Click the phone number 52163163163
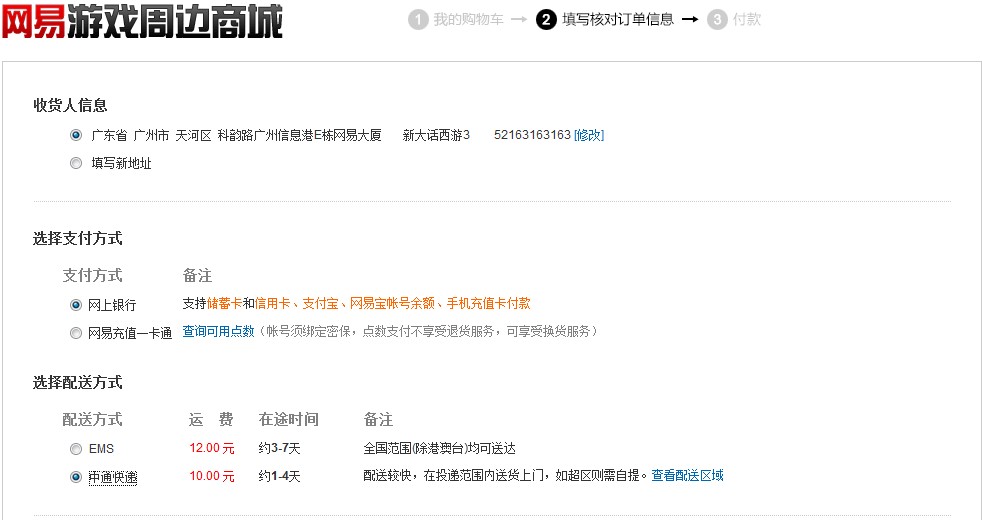The image size is (982, 520). tap(532, 135)
